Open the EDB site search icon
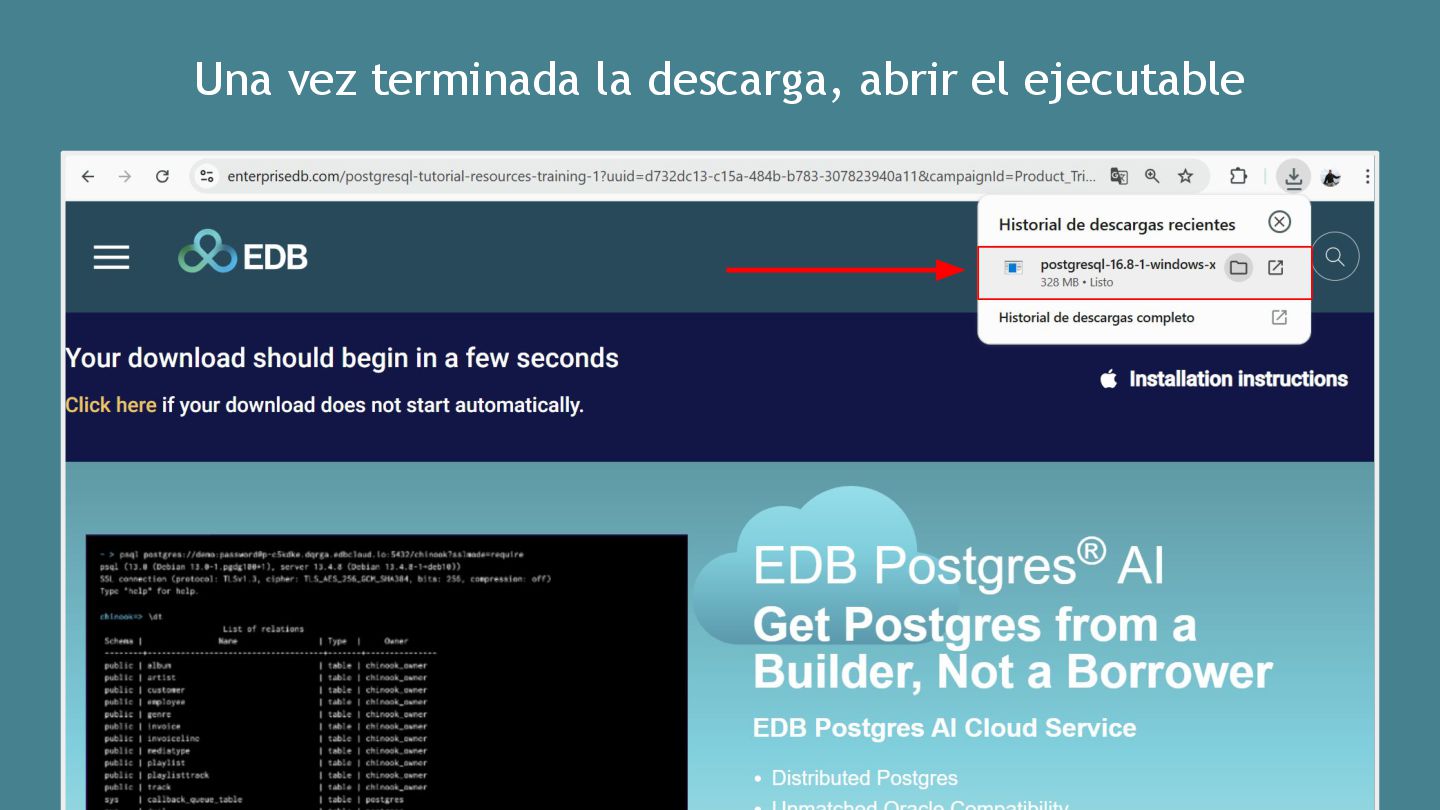 pos(1335,256)
